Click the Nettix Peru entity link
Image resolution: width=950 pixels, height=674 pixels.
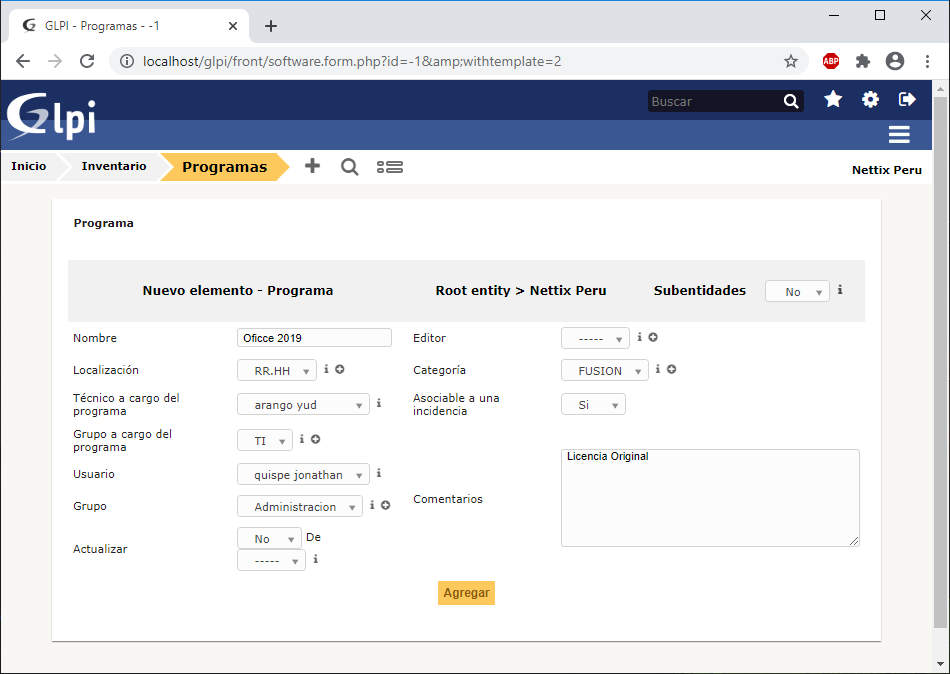tap(886, 170)
